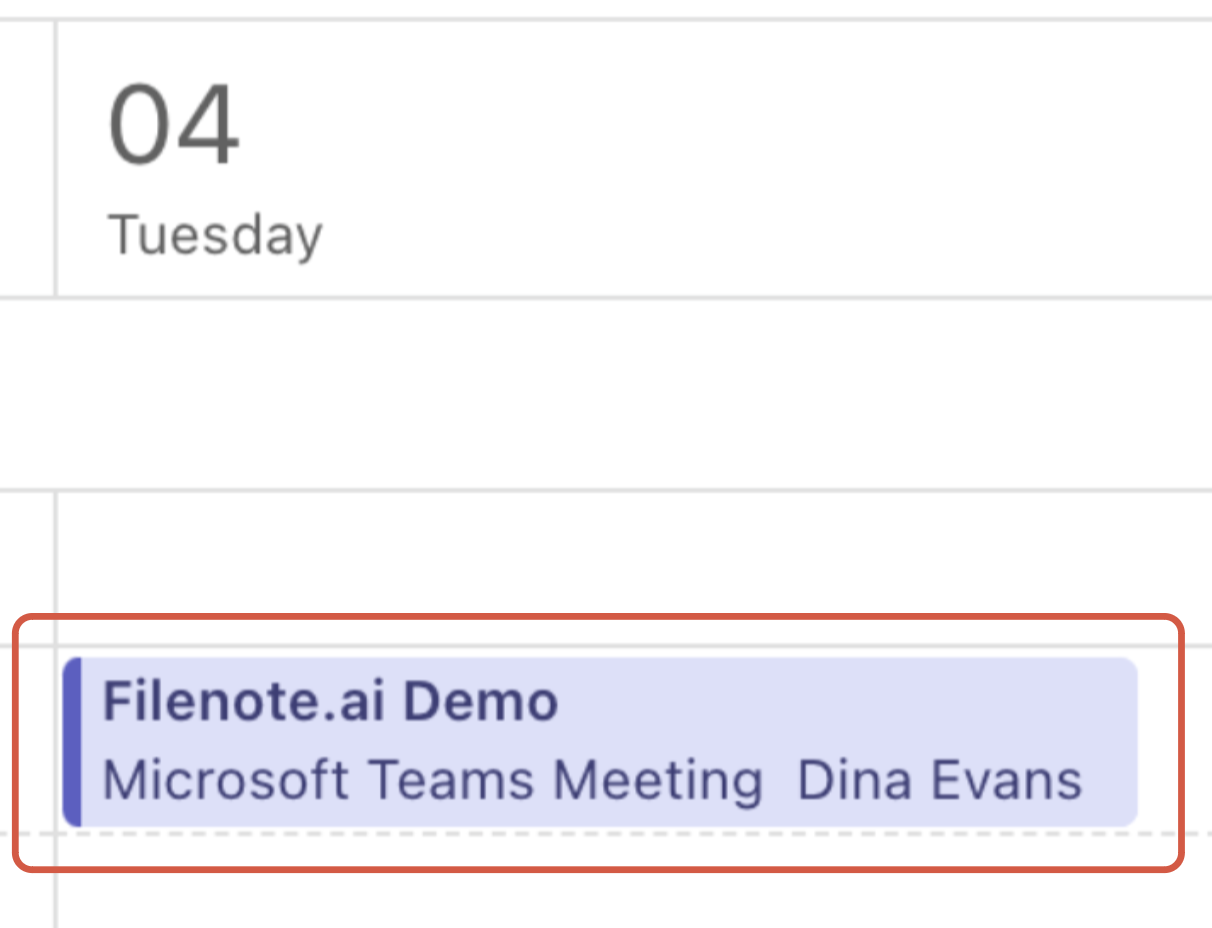Viewport: 1212px width, 928px height.
Task: Click the date number 04
Action: [174, 127]
